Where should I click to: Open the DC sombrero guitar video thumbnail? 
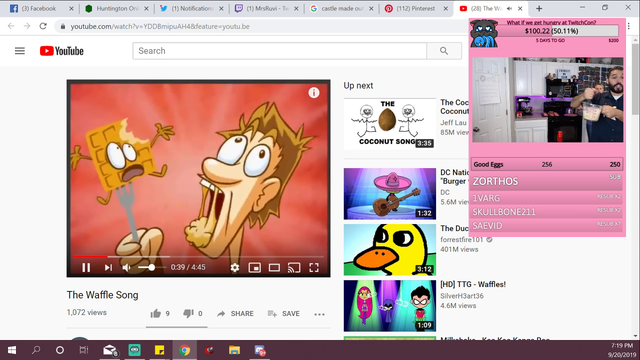pos(389,193)
